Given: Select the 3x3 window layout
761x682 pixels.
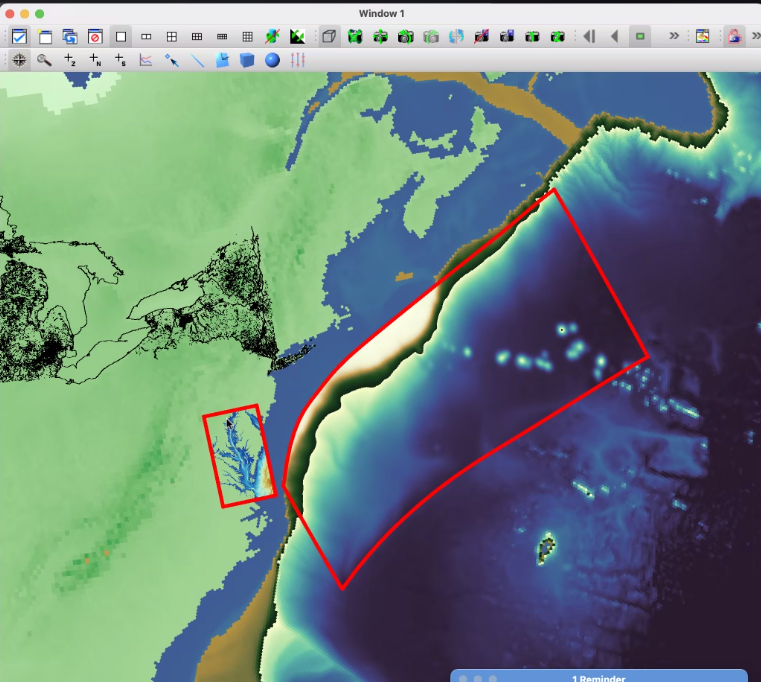Looking at the screenshot, I should click(248, 36).
